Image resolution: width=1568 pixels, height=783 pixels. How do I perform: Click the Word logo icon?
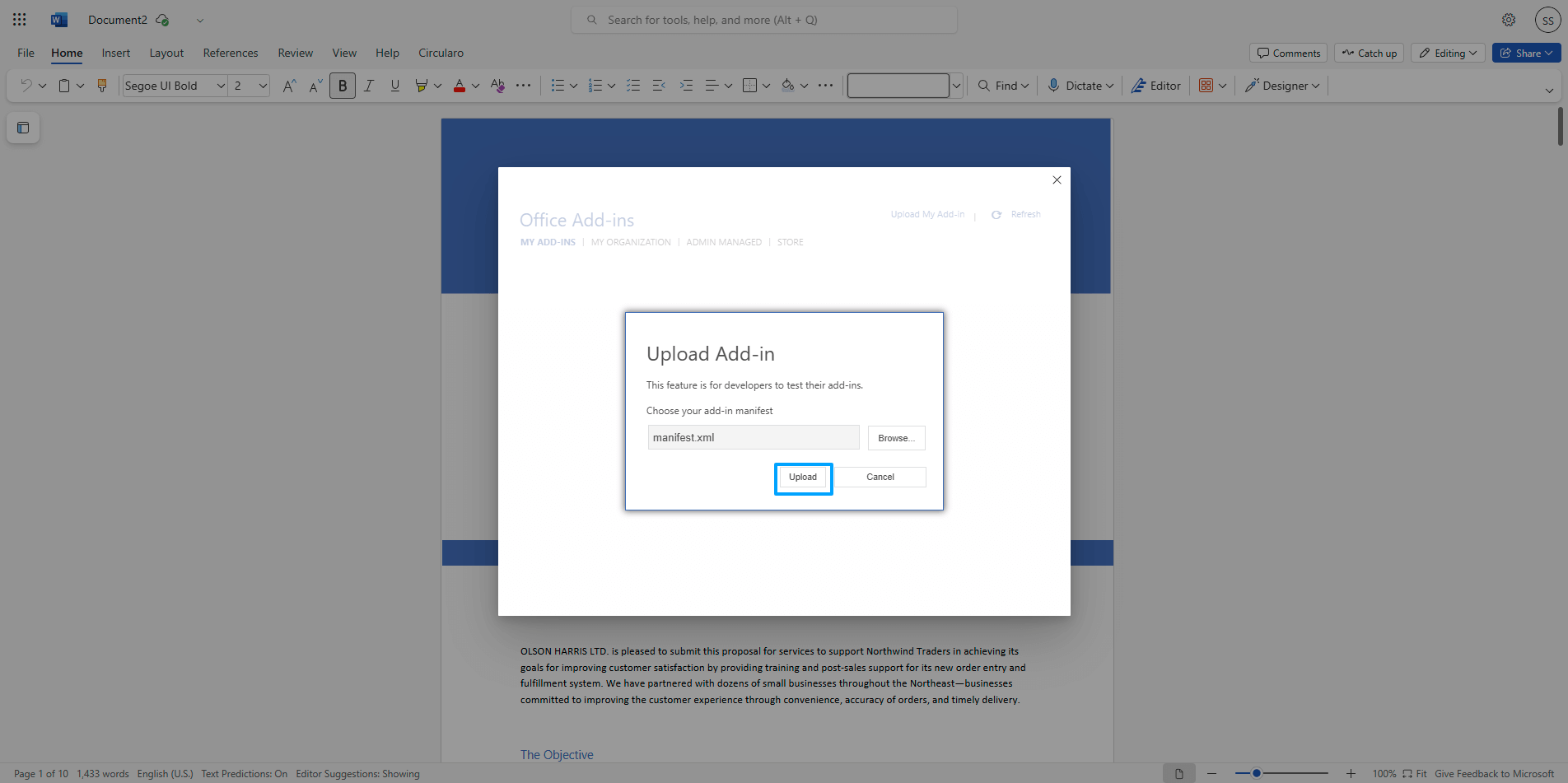coord(59,20)
